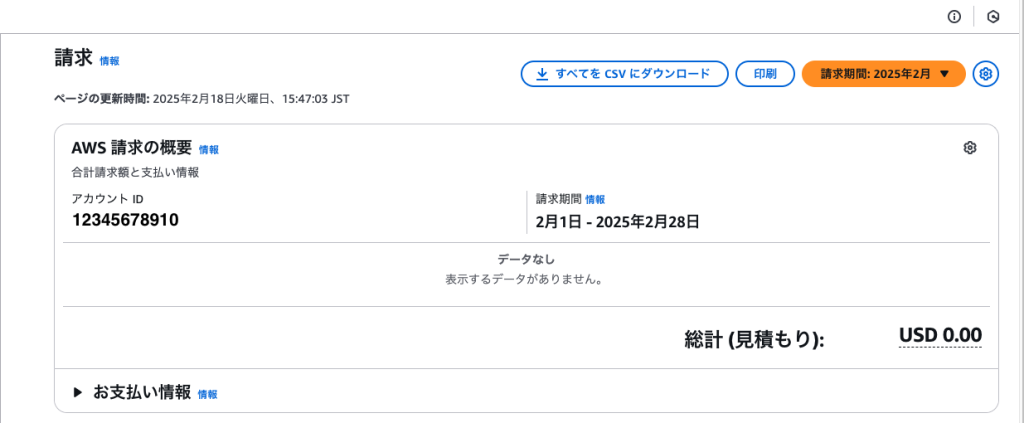This screenshot has width=1024, height=423.
Task: Open billing preferences via blue gear icon
Action: [x=986, y=74]
